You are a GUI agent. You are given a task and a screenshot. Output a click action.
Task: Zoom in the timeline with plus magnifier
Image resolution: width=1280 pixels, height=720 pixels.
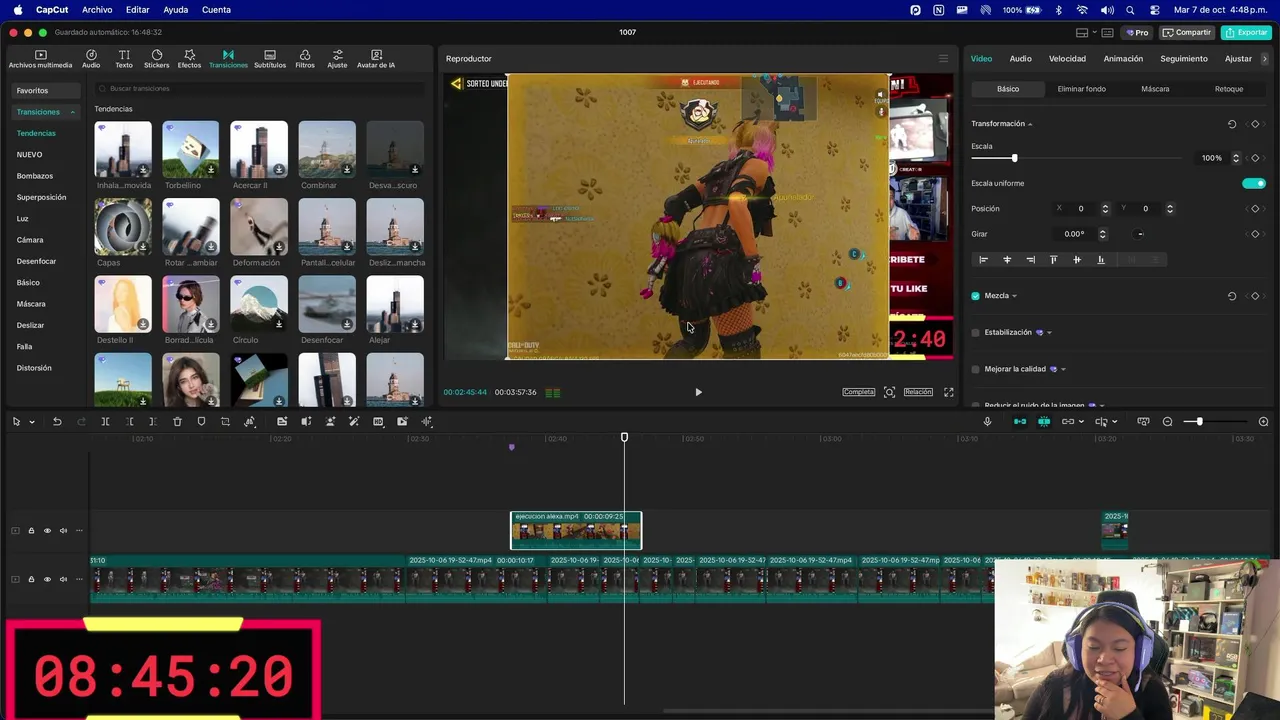click(1263, 422)
